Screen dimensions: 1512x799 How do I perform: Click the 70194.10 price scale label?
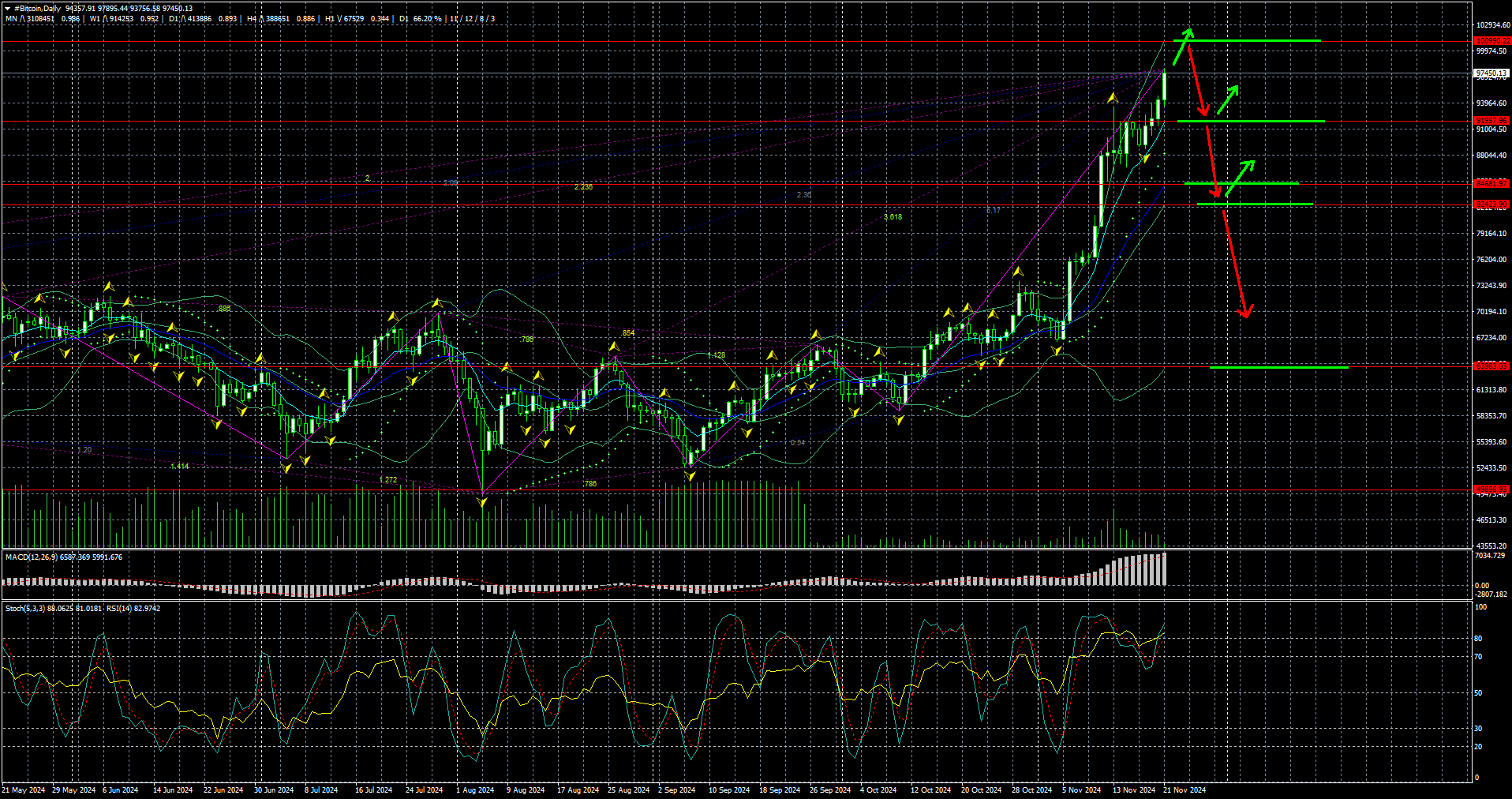point(1492,312)
